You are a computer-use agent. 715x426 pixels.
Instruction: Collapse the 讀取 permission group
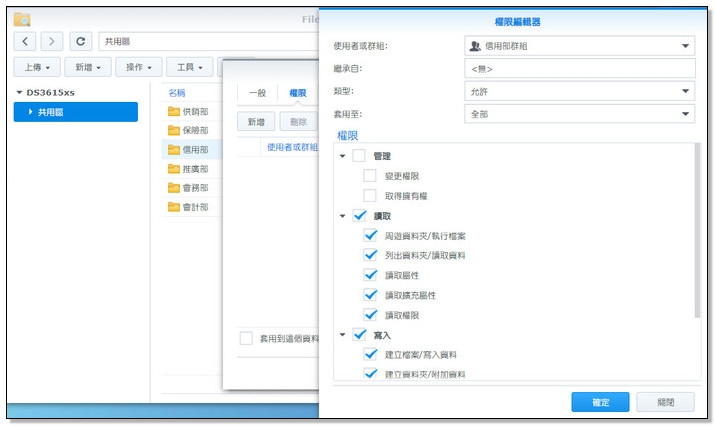[342, 216]
